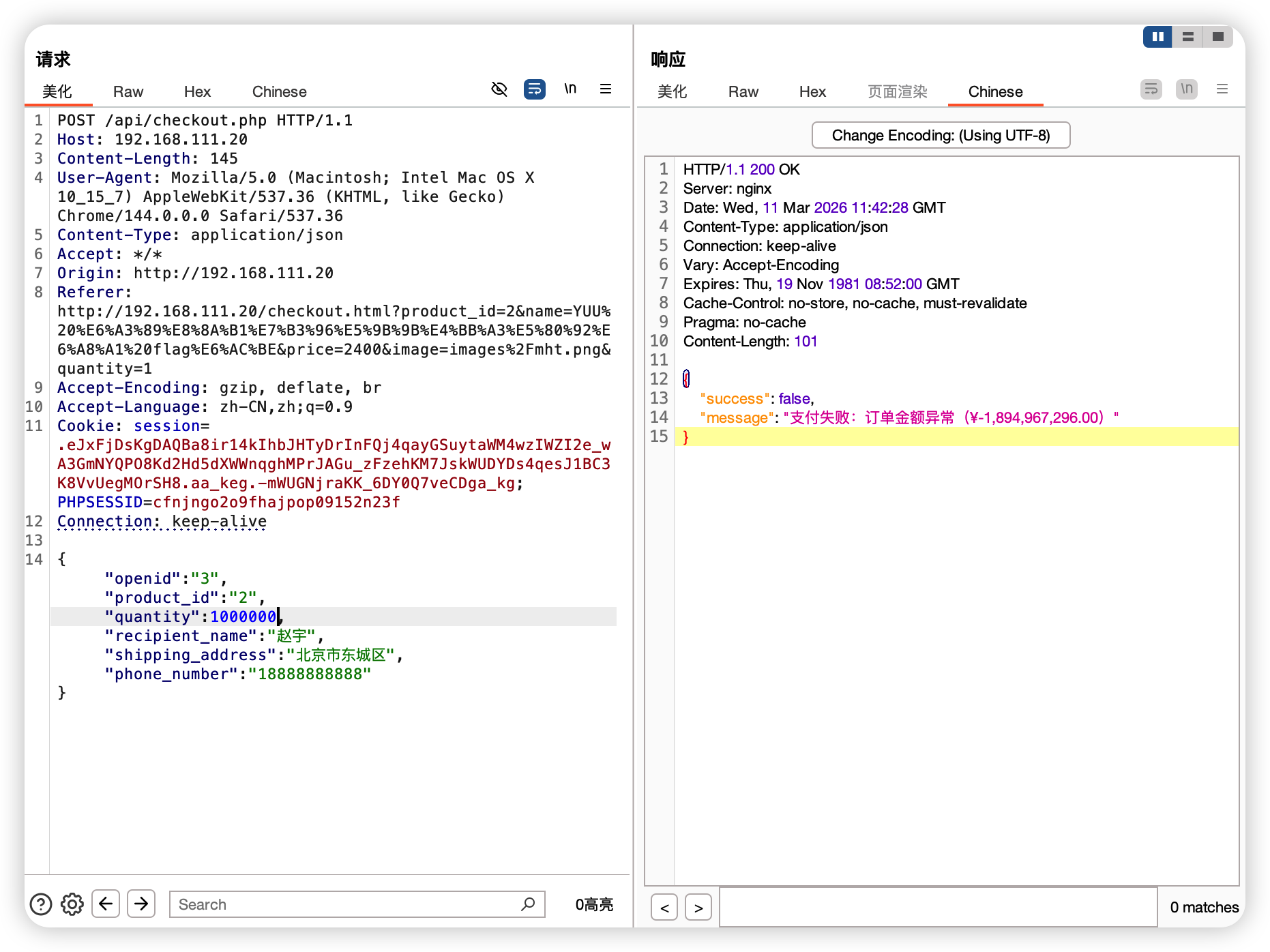The width and height of the screenshot is (1270, 952).
Task: Click next match button in response
Action: [x=698, y=908]
